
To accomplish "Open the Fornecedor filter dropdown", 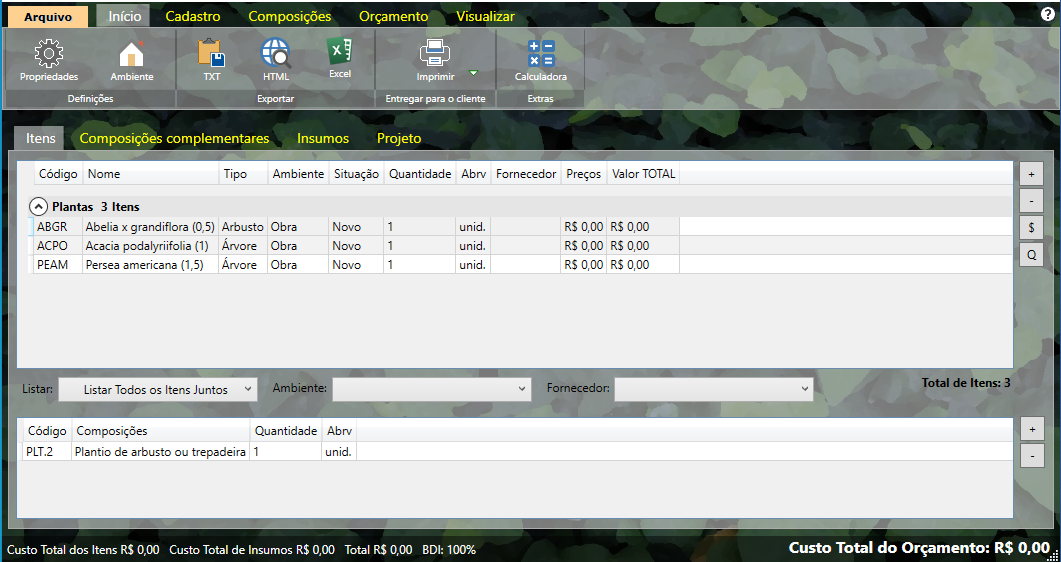I will pyautogui.click(x=713, y=389).
